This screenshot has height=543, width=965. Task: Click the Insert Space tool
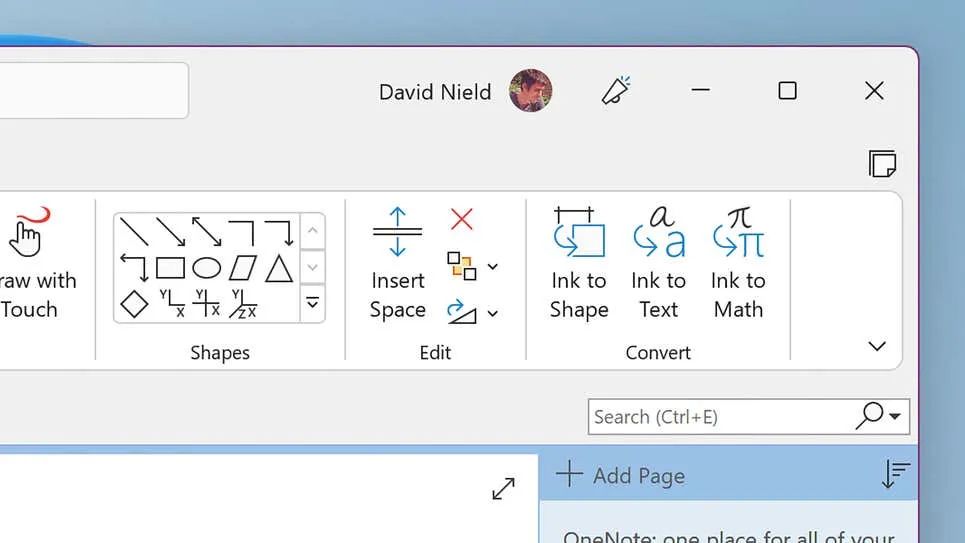click(x=397, y=264)
